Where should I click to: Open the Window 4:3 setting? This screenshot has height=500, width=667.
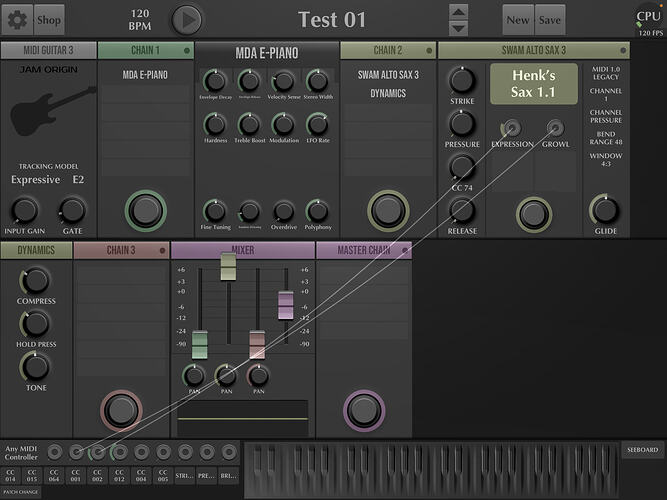(606, 160)
